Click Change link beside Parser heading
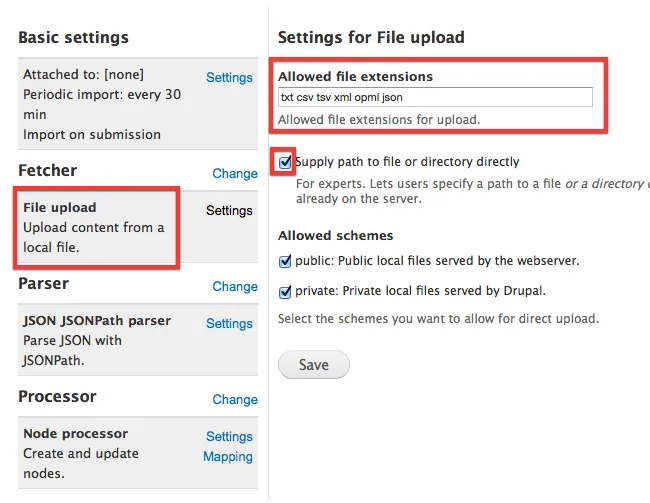Screen dimensions: 650x503 pyautogui.click(x=235, y=286)
